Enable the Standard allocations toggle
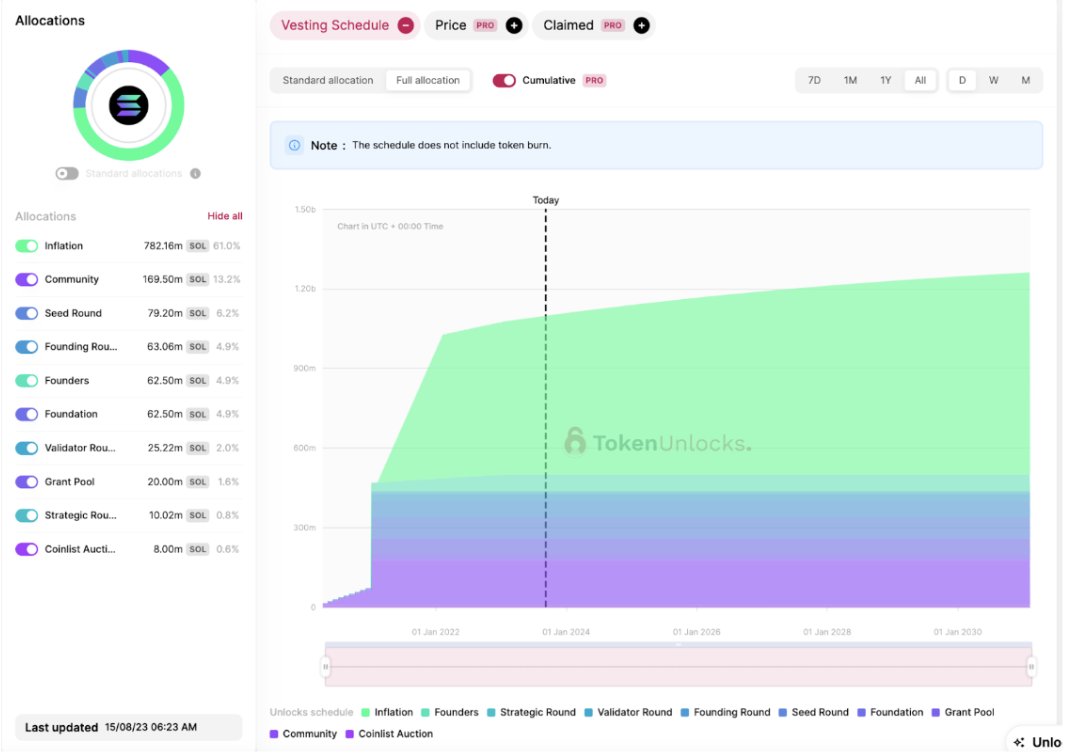The width and height of the screenshot is (1074, 756). (x=66, y=173)
